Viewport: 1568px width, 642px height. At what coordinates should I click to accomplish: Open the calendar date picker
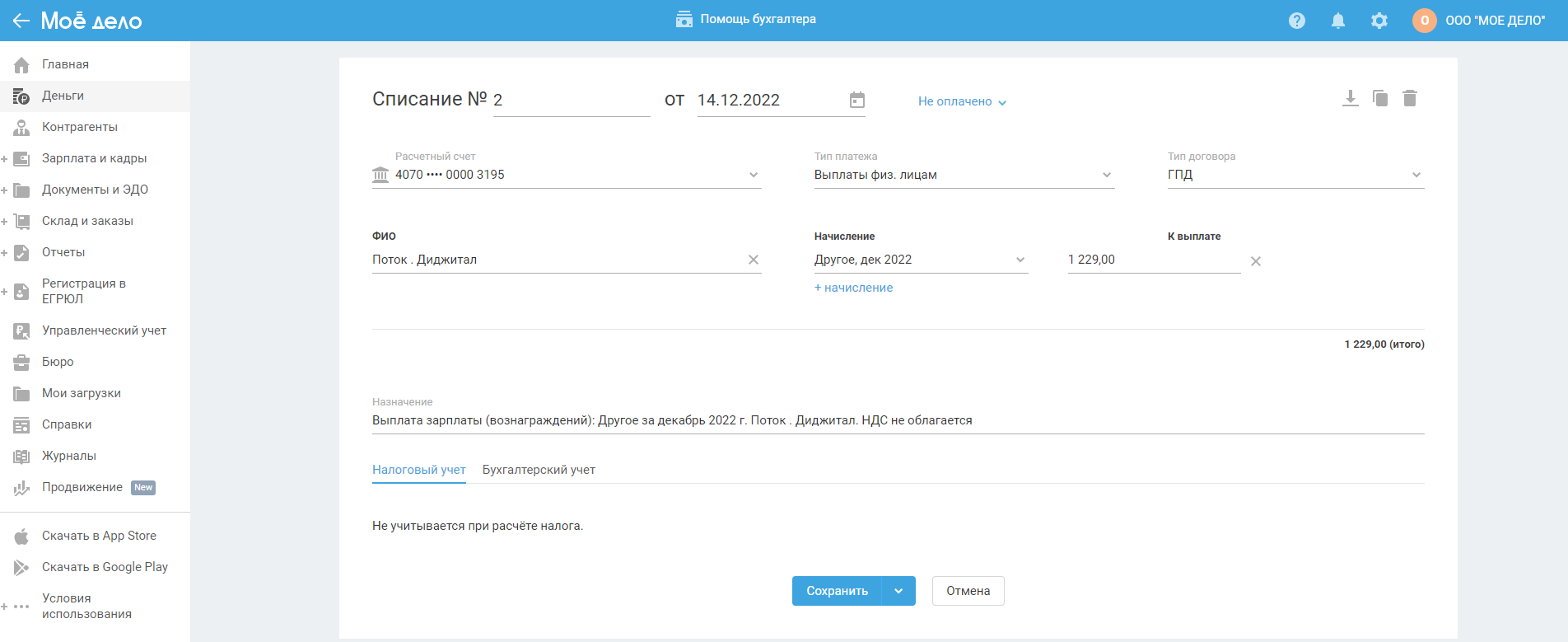click(857, 100)
